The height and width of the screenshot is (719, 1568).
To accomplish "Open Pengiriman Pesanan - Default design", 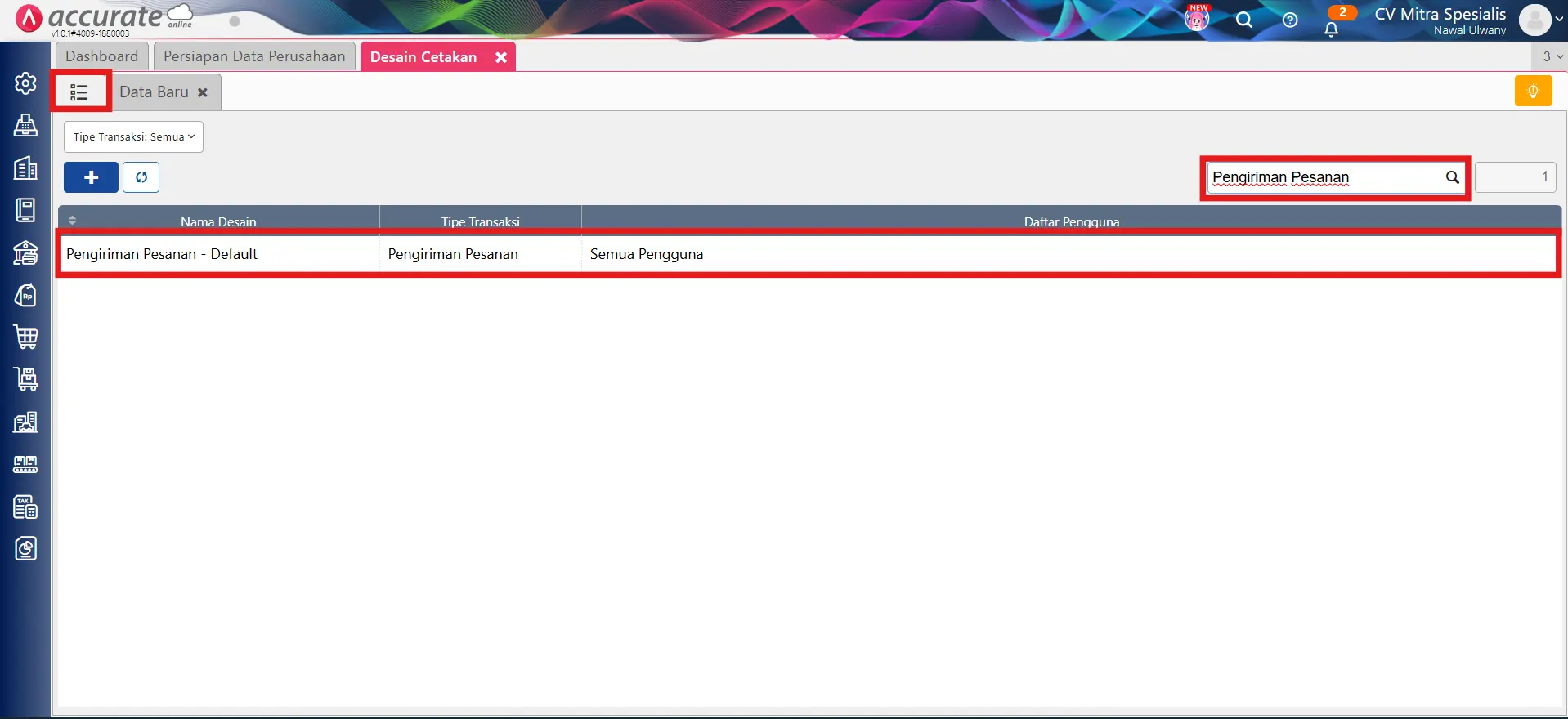I will click(162, 254).
